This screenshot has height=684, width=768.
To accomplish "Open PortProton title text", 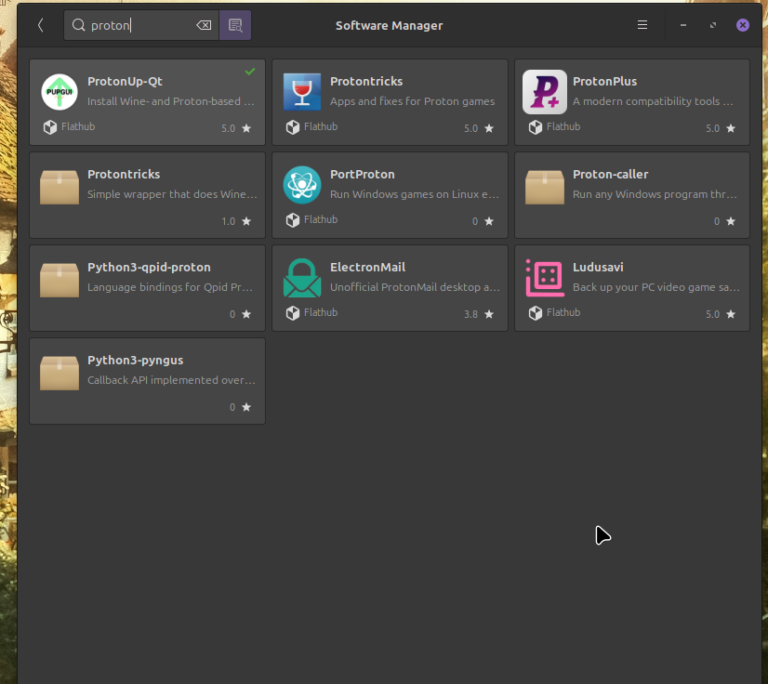I will pos(362,174).
